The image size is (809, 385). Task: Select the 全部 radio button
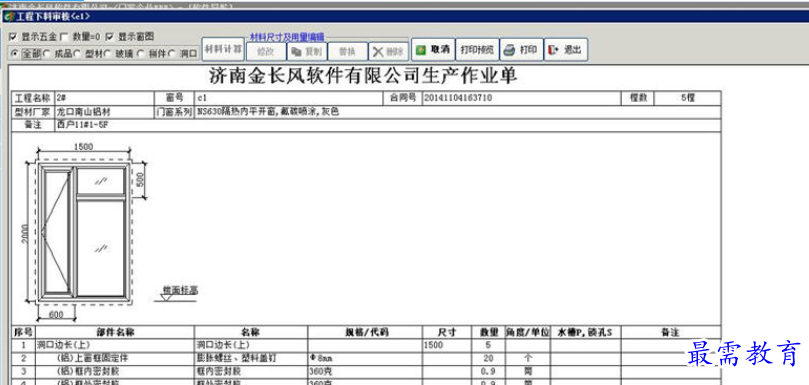(14, 54)
